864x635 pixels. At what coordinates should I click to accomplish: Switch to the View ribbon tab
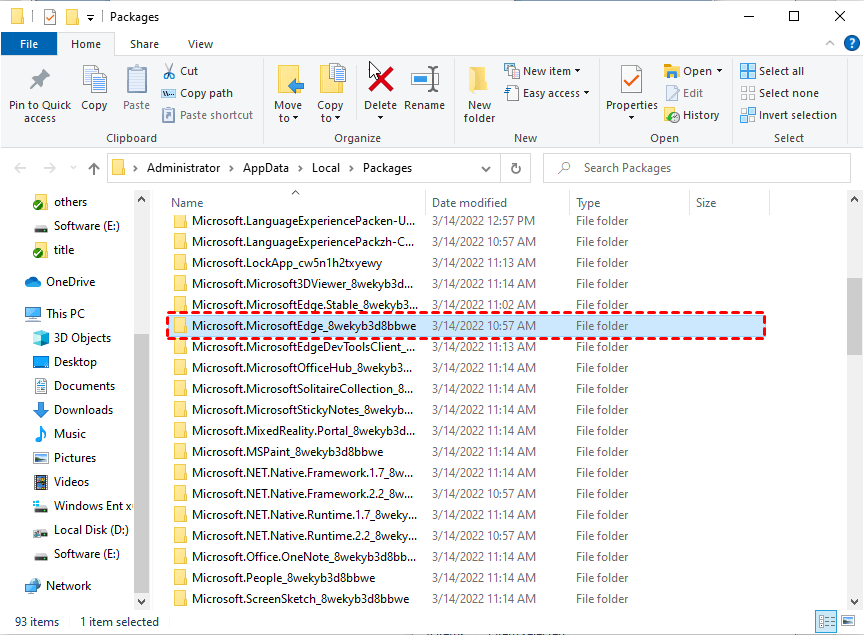tap(200, 44)
